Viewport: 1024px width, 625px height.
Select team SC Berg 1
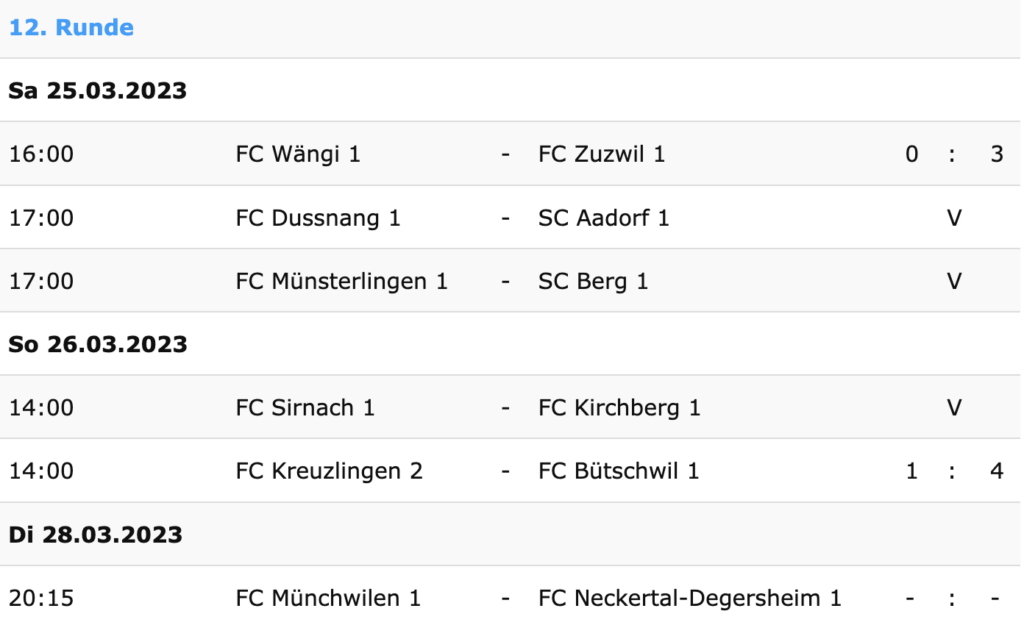pos(594,281)
